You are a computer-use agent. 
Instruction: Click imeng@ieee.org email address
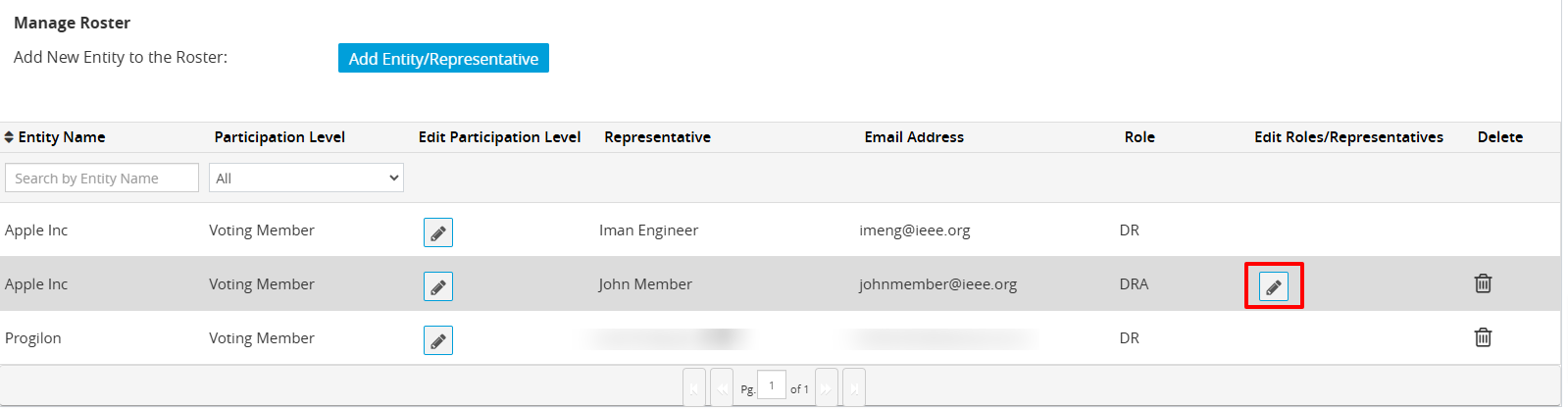(x=914, y=230)
